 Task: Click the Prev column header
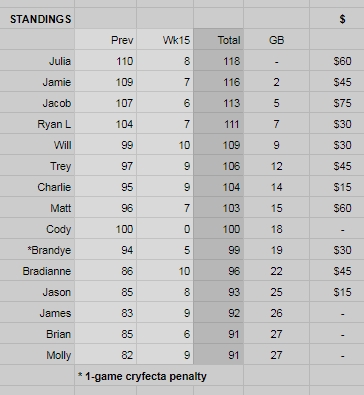coord(106,40)
